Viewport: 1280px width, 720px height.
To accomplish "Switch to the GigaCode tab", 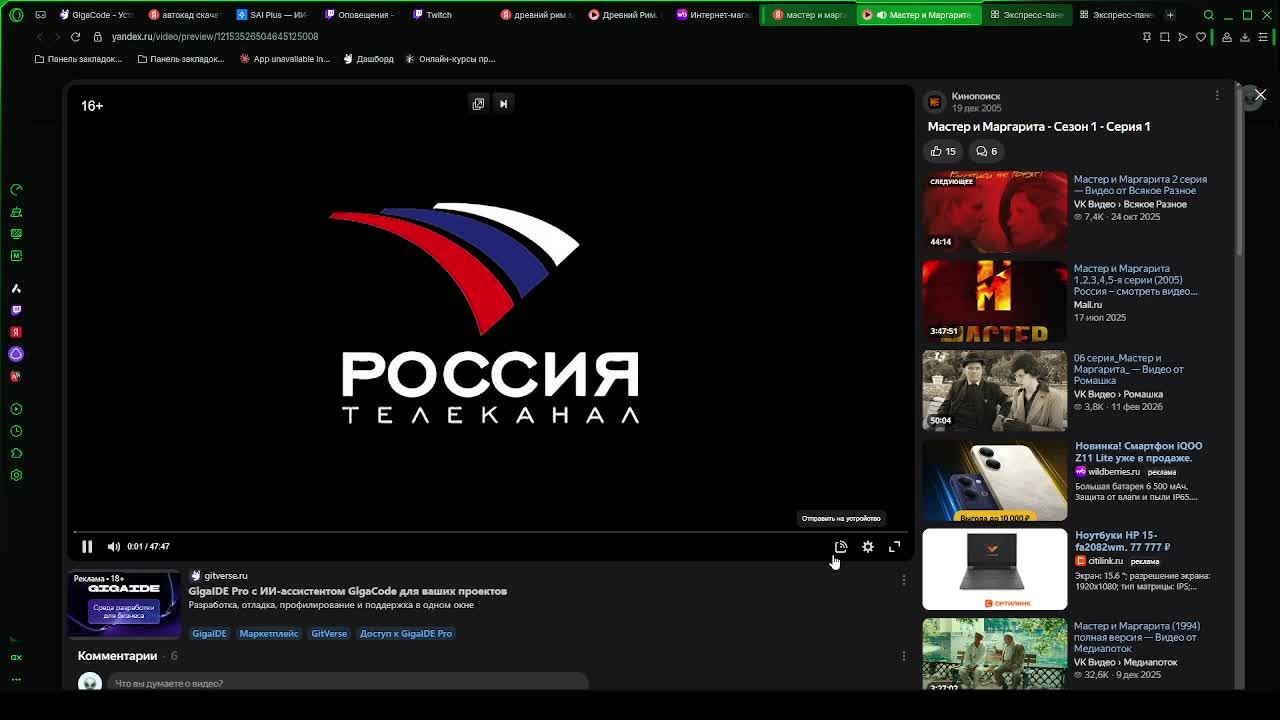I will (x=95, y=14).
